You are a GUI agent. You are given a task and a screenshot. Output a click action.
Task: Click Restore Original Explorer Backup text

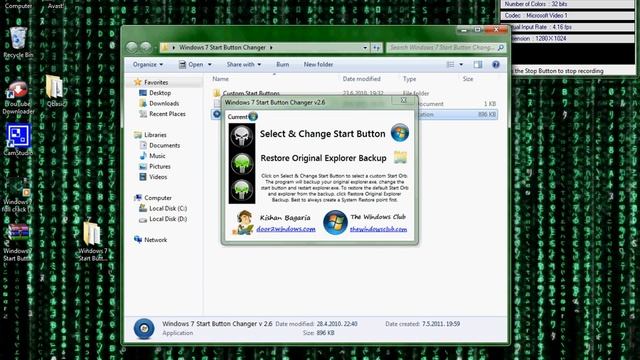[x=323, y=158]
